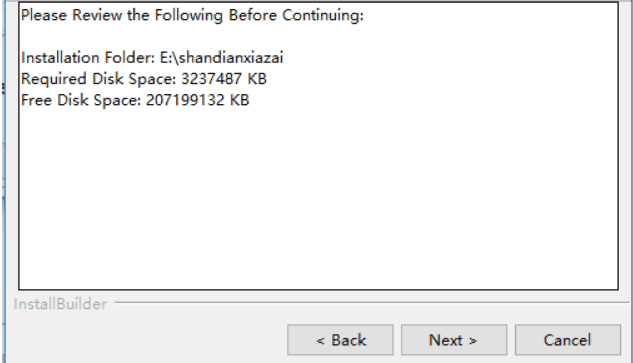Go back with the < Back button
Image resolution: width=633 pixels, height=363 pixels.
pos(340,340)
